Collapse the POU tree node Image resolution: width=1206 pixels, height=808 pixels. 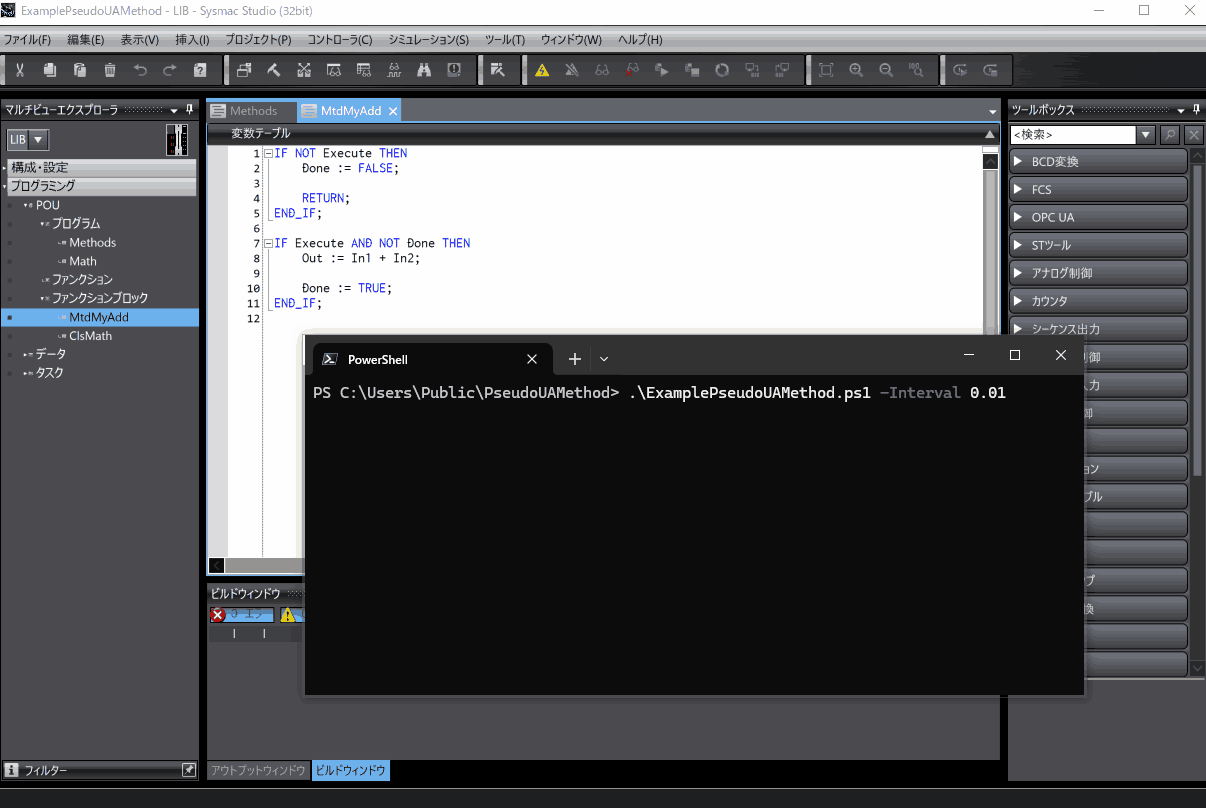[27, 205]
